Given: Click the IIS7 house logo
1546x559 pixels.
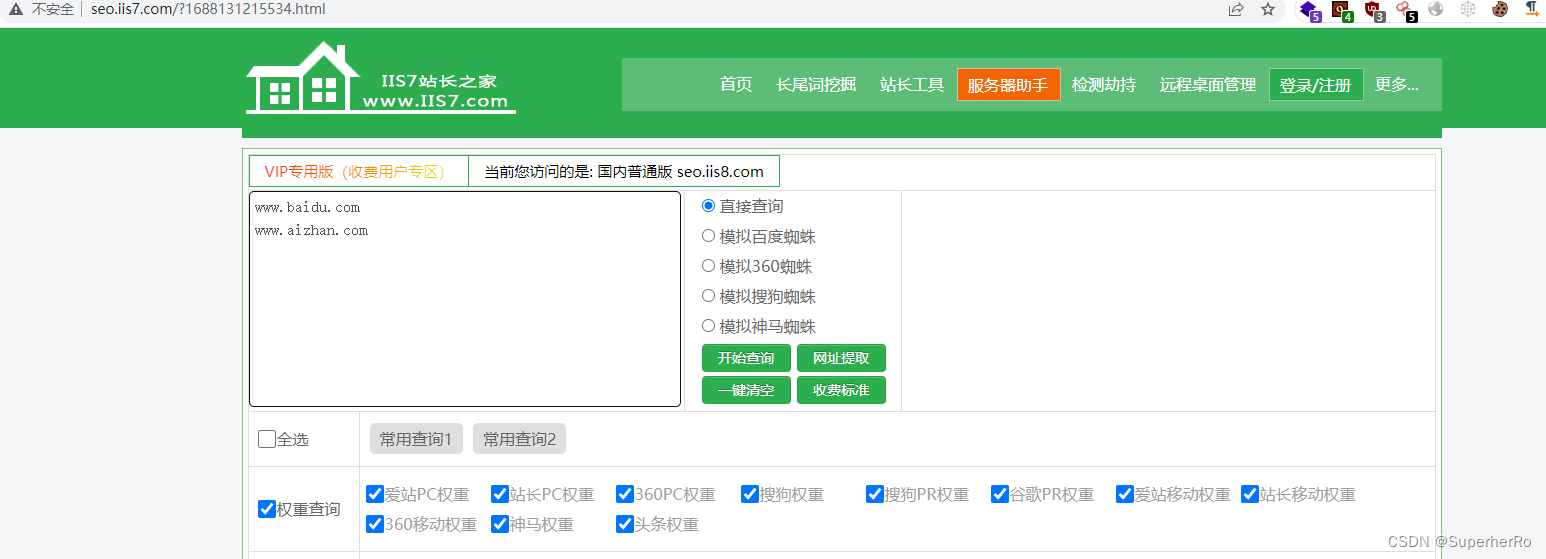Looking at the screenshot, I should (380, 78).
